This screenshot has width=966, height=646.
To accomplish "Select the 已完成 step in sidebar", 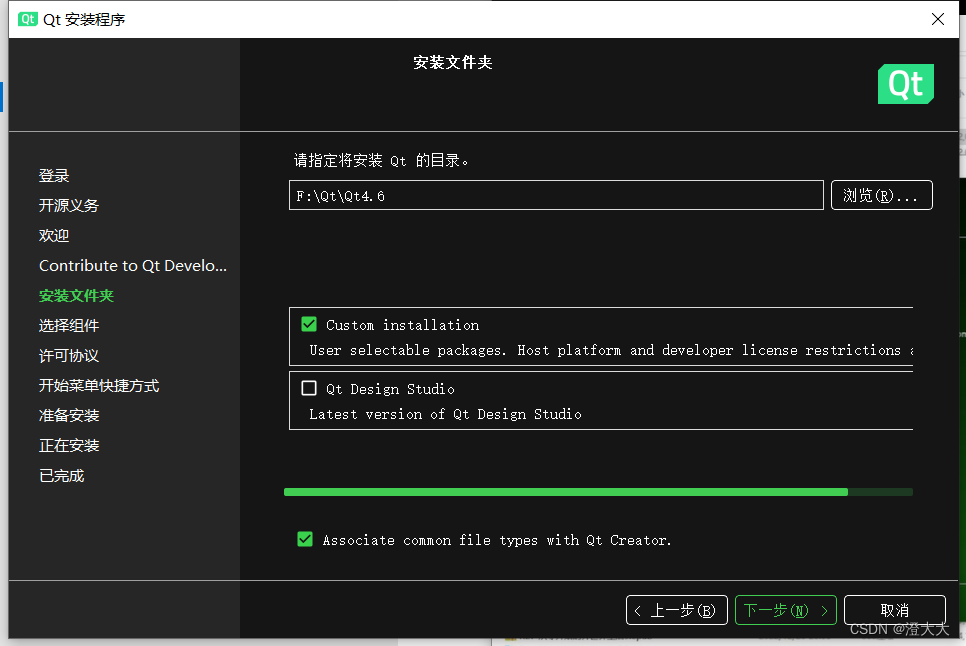I will pos(62,476).
